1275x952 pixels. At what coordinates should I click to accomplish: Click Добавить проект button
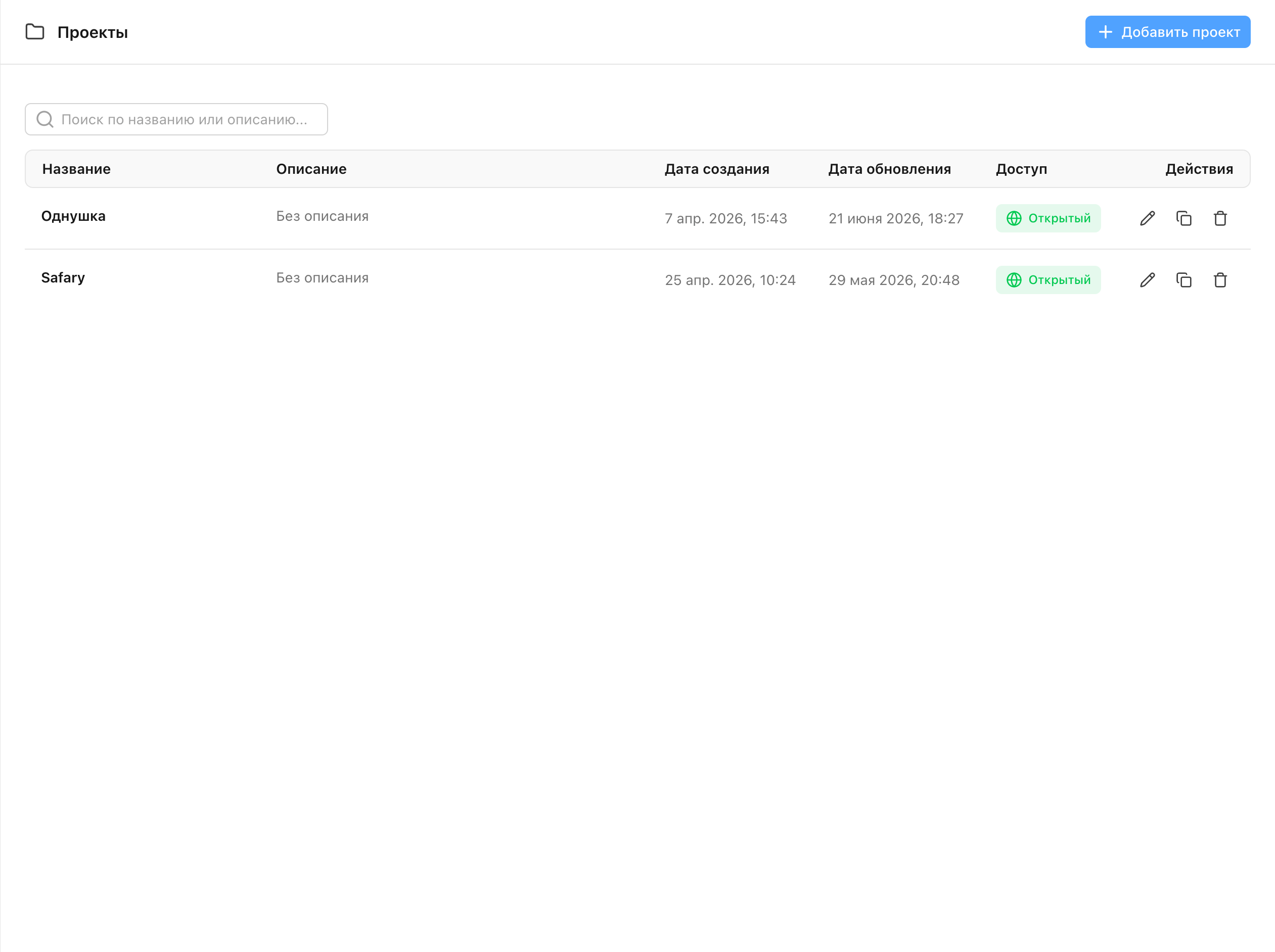[1167, 32]
